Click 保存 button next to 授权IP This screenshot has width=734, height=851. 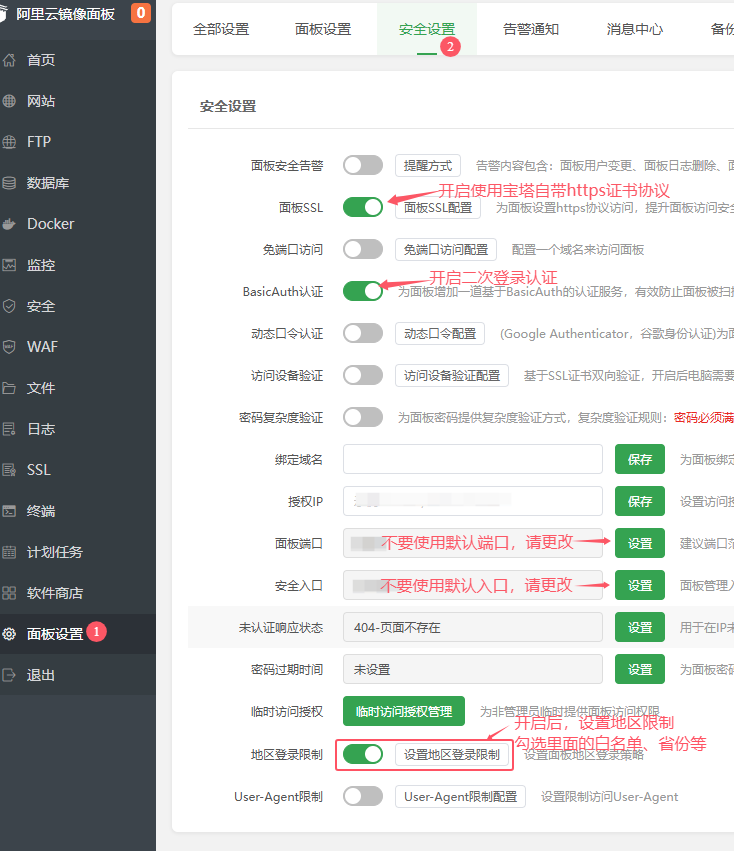point(640,501)
